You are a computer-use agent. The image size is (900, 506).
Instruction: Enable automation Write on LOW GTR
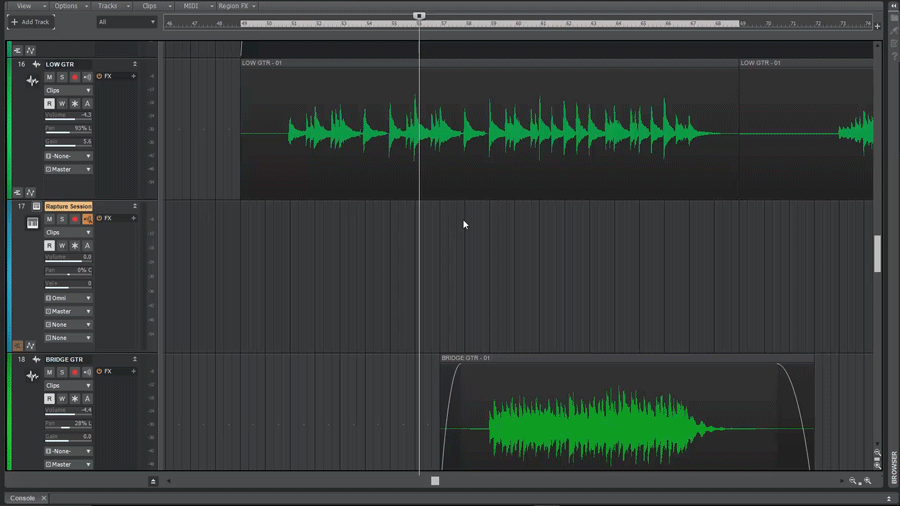pos(62,104)
